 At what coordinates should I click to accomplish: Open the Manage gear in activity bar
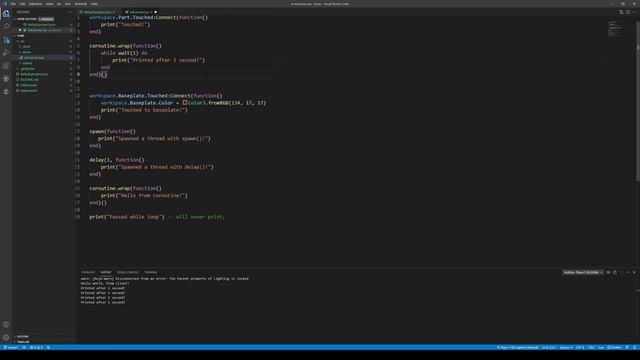click(x=6, y=338)
